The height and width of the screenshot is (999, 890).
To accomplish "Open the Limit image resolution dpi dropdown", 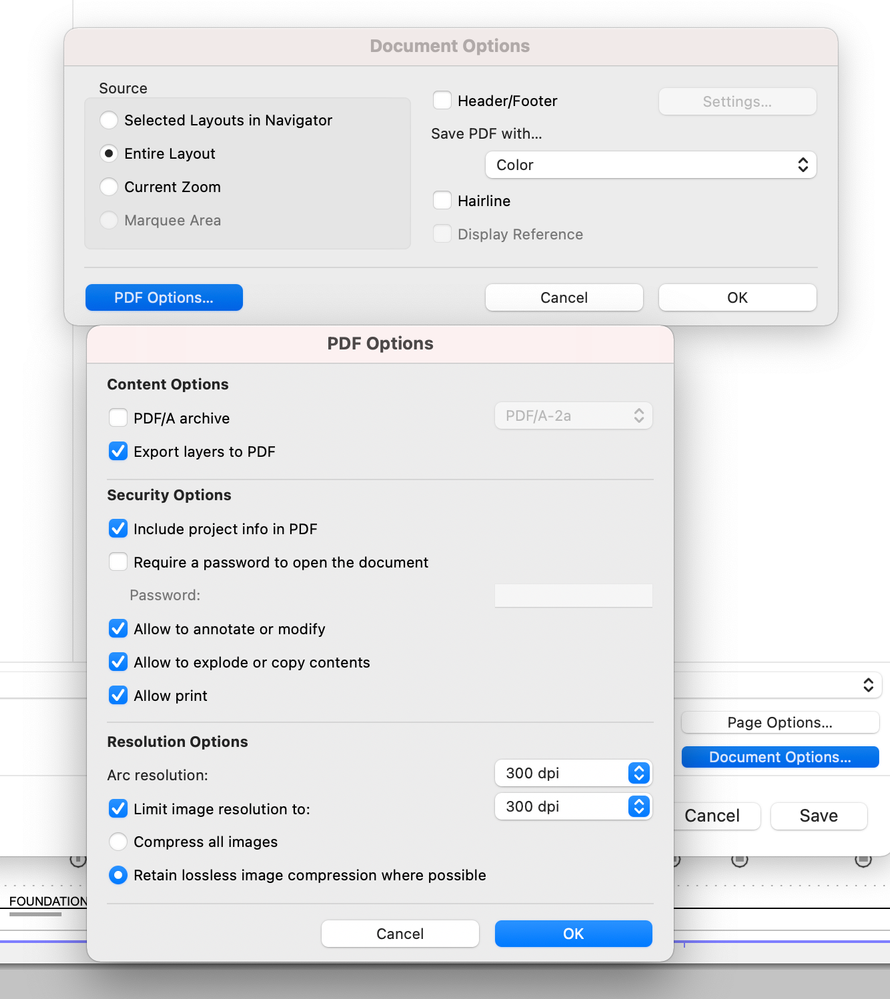I will [x=573, y=806].
